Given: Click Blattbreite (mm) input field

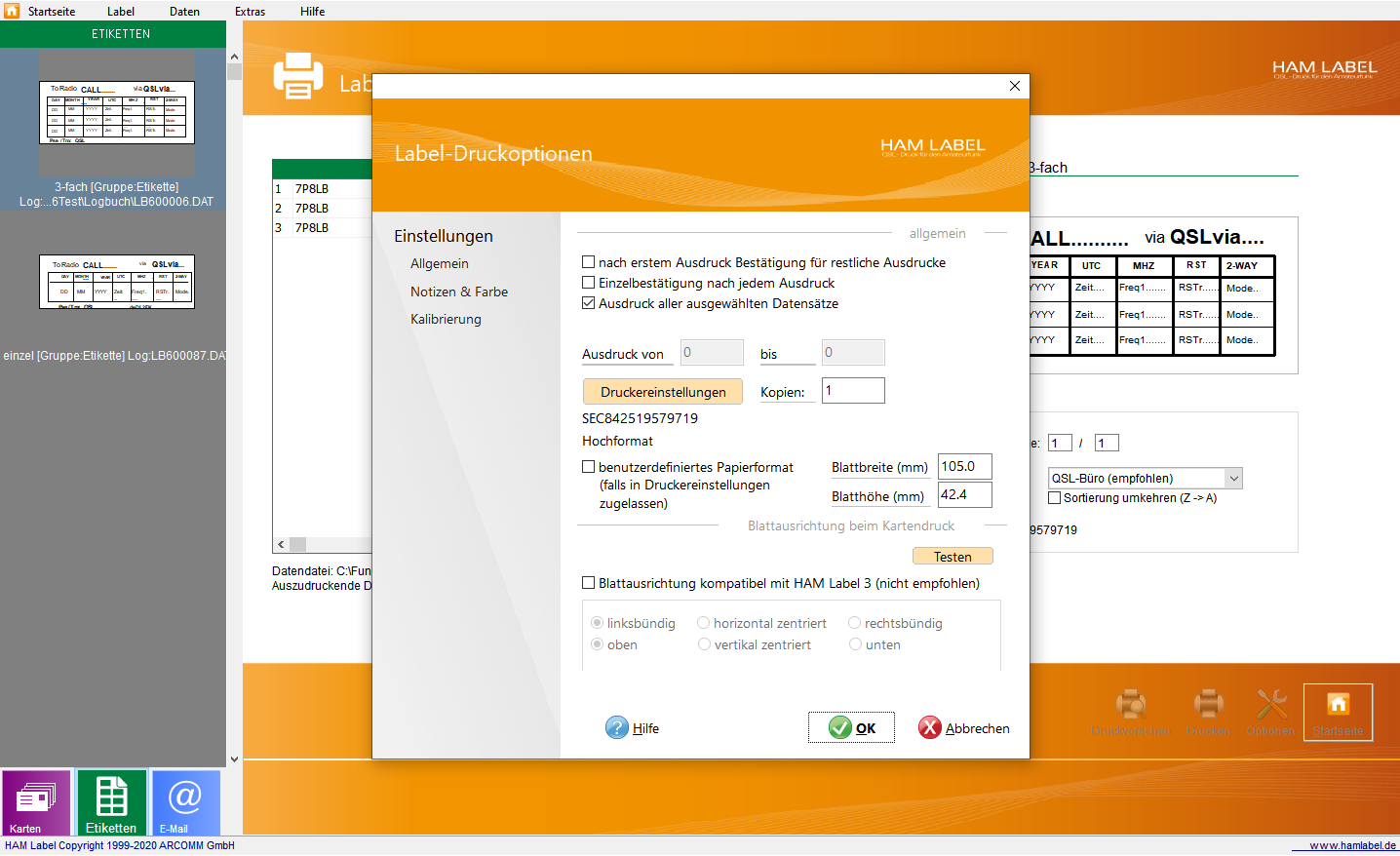Looking at the screenshot, I should pyautogui.click(x=965, y=466).
